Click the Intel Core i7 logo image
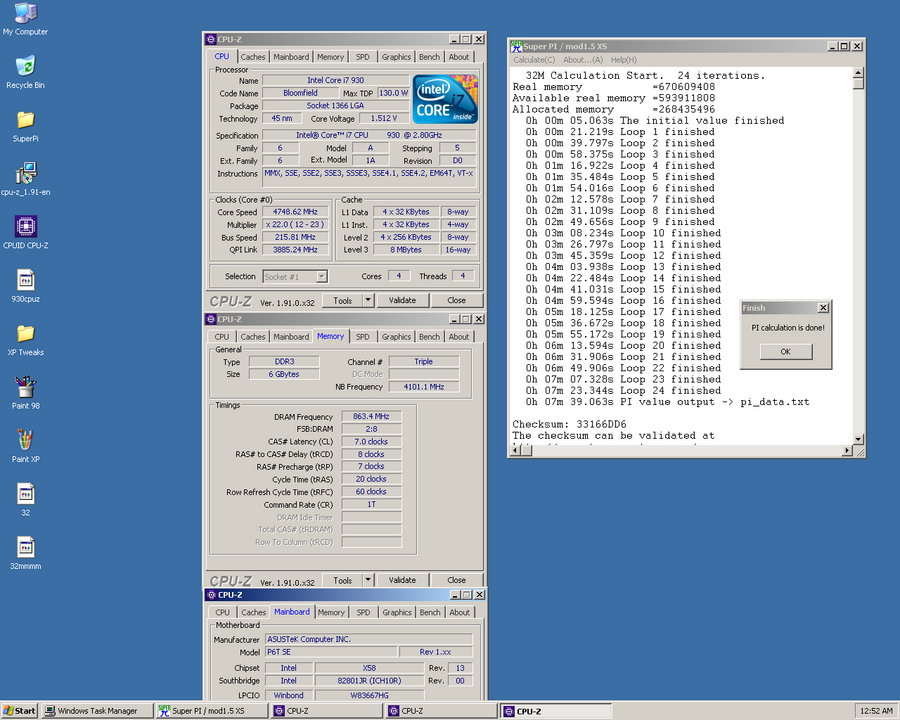The width and height of the screenshot is (900, 720). (445, 99)
